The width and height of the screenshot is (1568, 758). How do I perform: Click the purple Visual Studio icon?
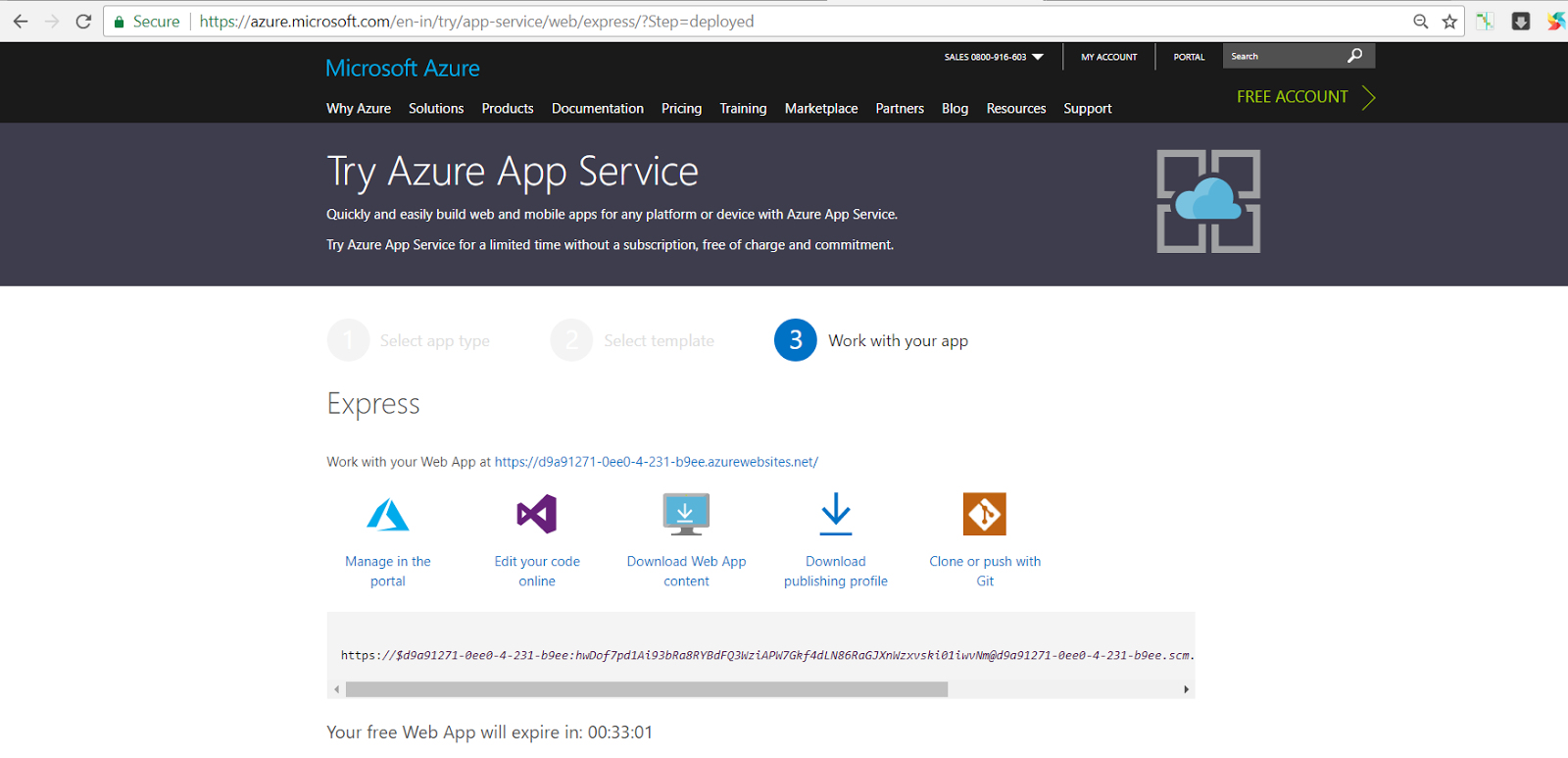[537, 514]
